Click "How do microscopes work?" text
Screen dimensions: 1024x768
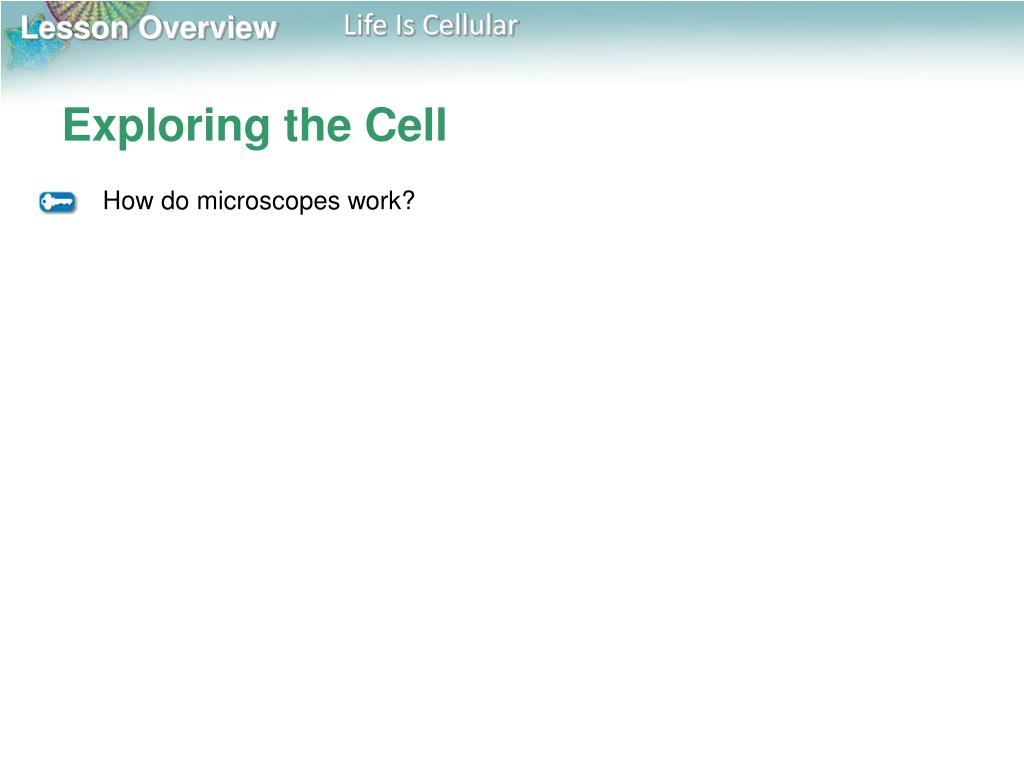point(259,201)
